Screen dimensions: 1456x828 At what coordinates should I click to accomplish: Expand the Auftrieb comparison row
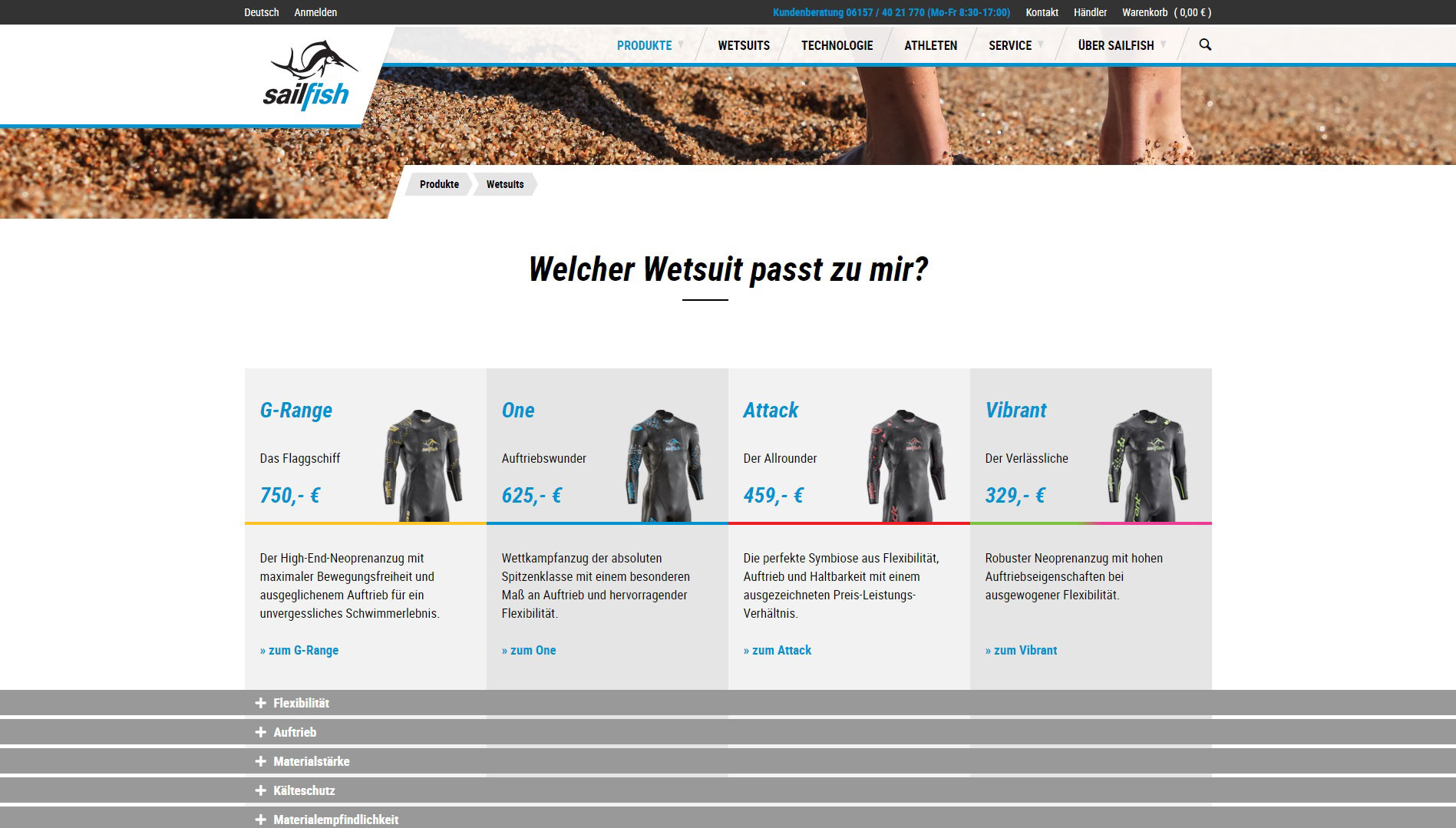728,732
